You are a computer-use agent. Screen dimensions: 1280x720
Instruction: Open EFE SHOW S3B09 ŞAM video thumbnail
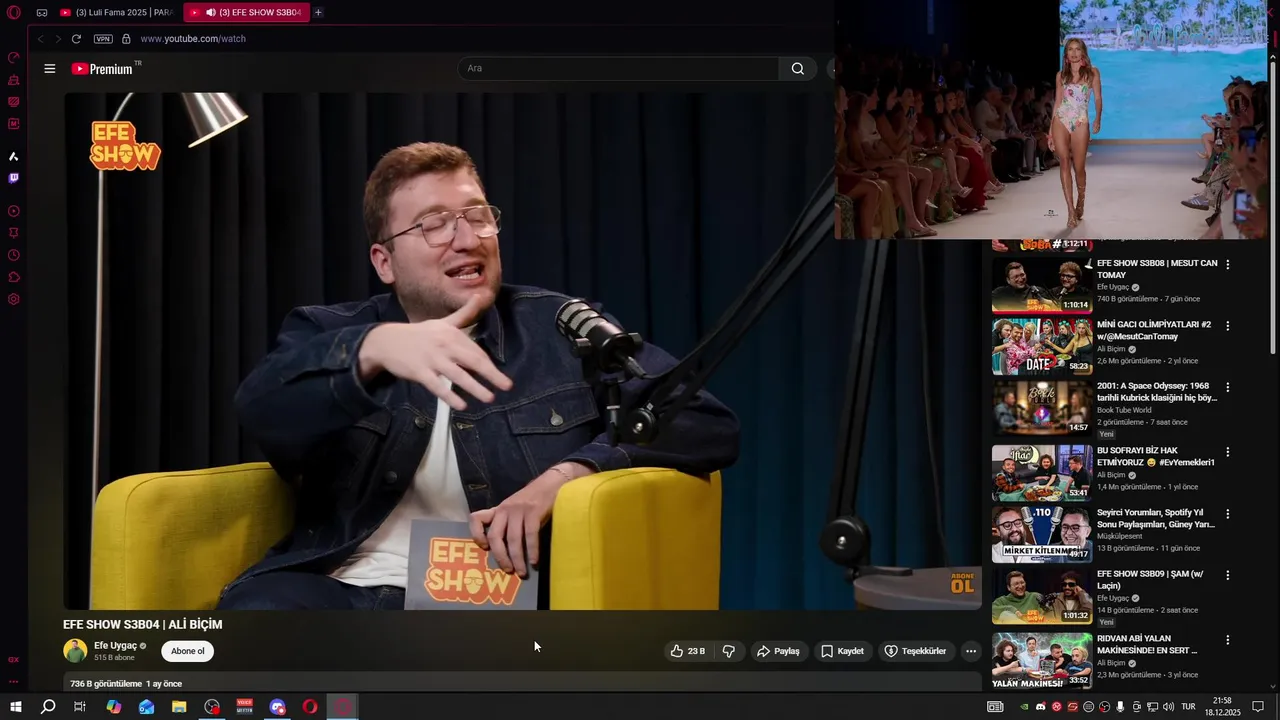tap(1042, 596)
